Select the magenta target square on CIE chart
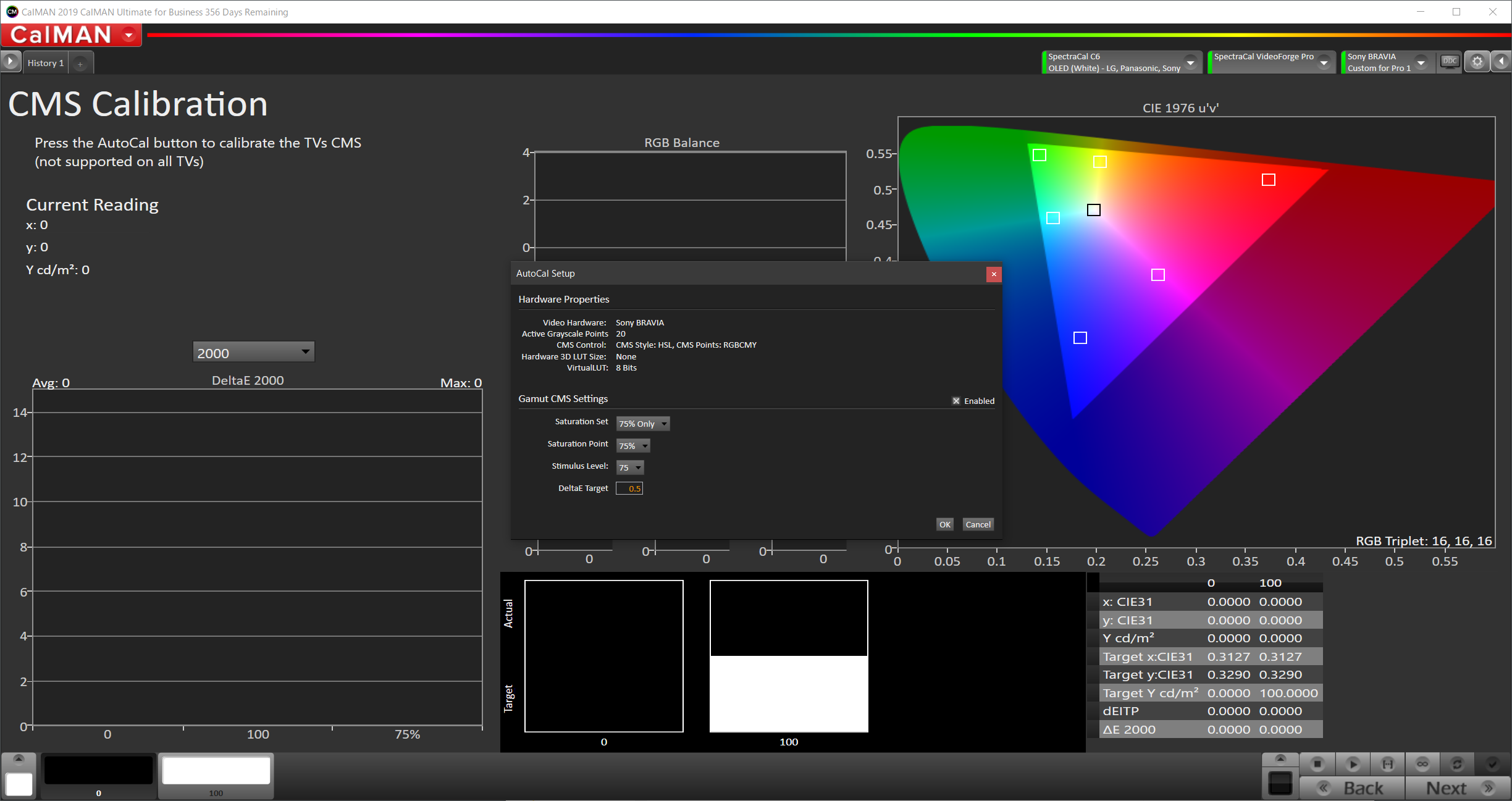1512x801 pixels. point(1158,275)
